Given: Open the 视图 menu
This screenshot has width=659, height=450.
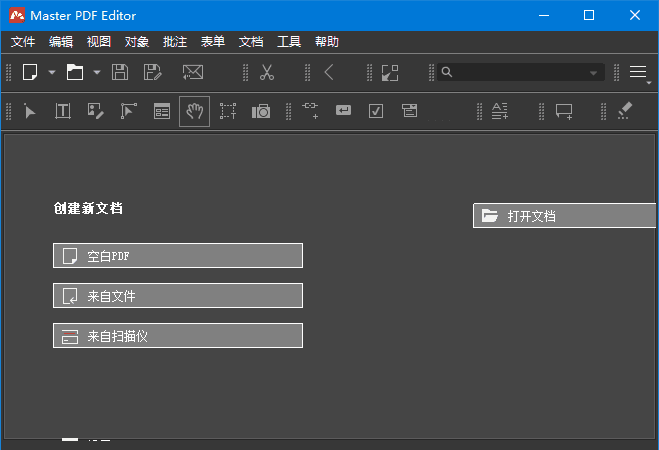Looking at the screenshot, I should [x=99, y=42].
